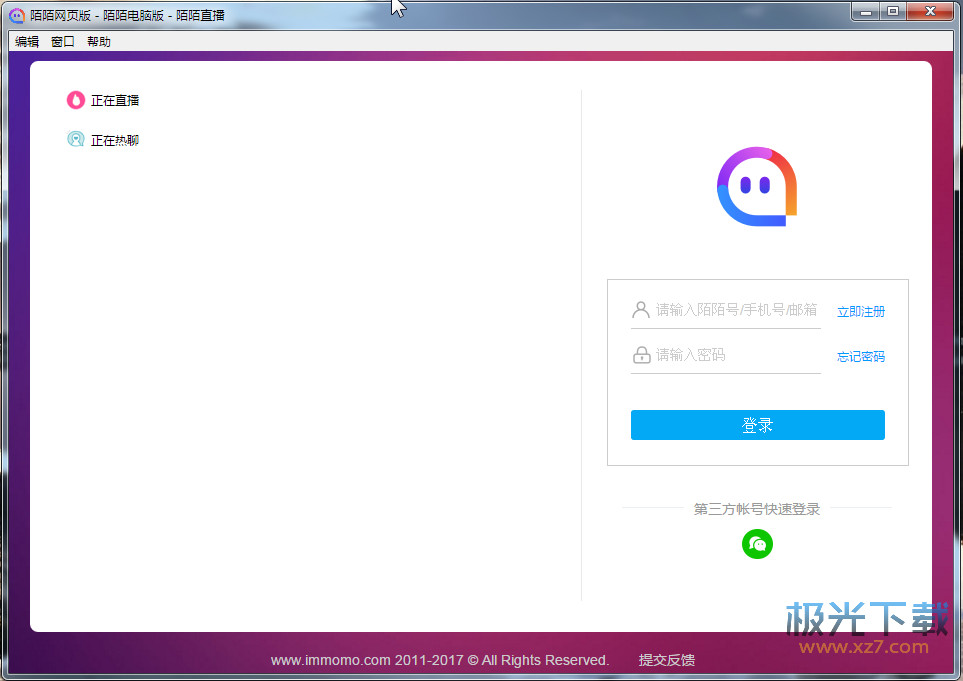Maximize the Momo window
Screen dimensions: 963x681
pyautogui.click(x=893, y=11)
